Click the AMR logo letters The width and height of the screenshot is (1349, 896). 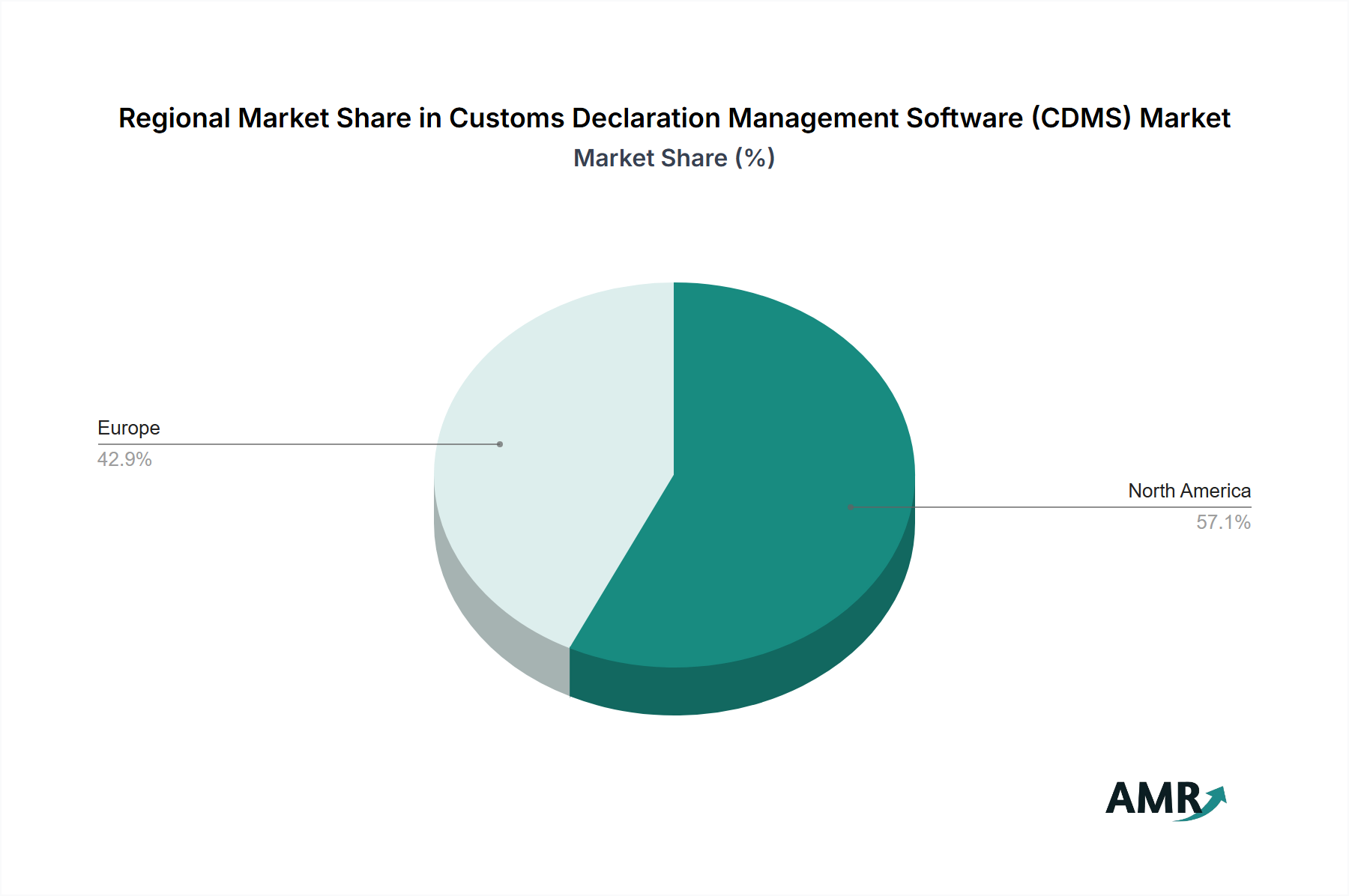[x=1151, y=799]
